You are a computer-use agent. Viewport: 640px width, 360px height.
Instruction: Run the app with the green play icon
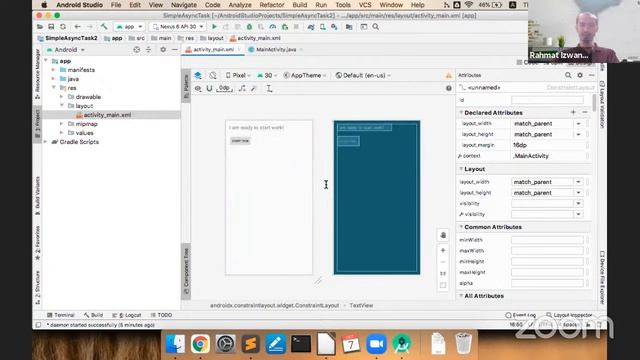tap(214, 27)
